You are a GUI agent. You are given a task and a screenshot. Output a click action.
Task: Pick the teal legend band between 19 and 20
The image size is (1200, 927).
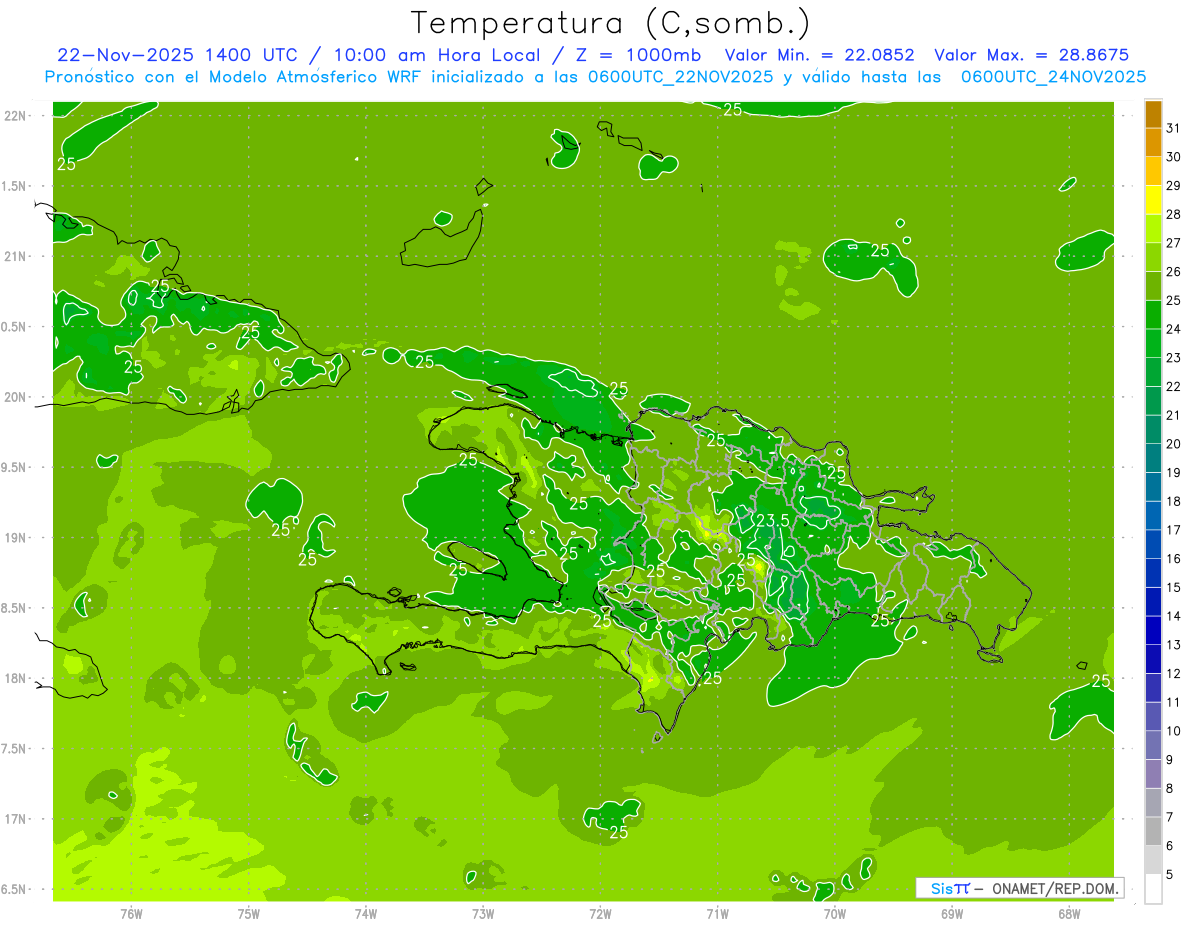pyautogui.click(x=1153, y=459)
